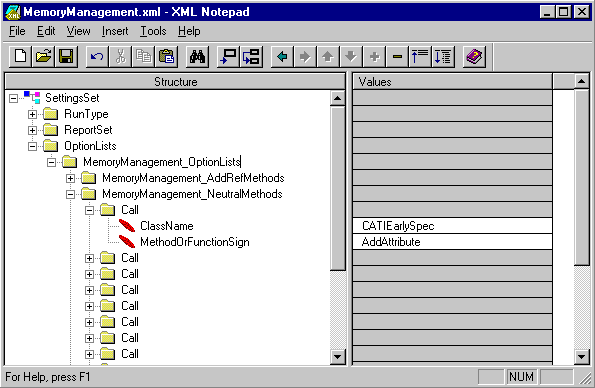
Task: Open the File menu
Action: [17, 31]
